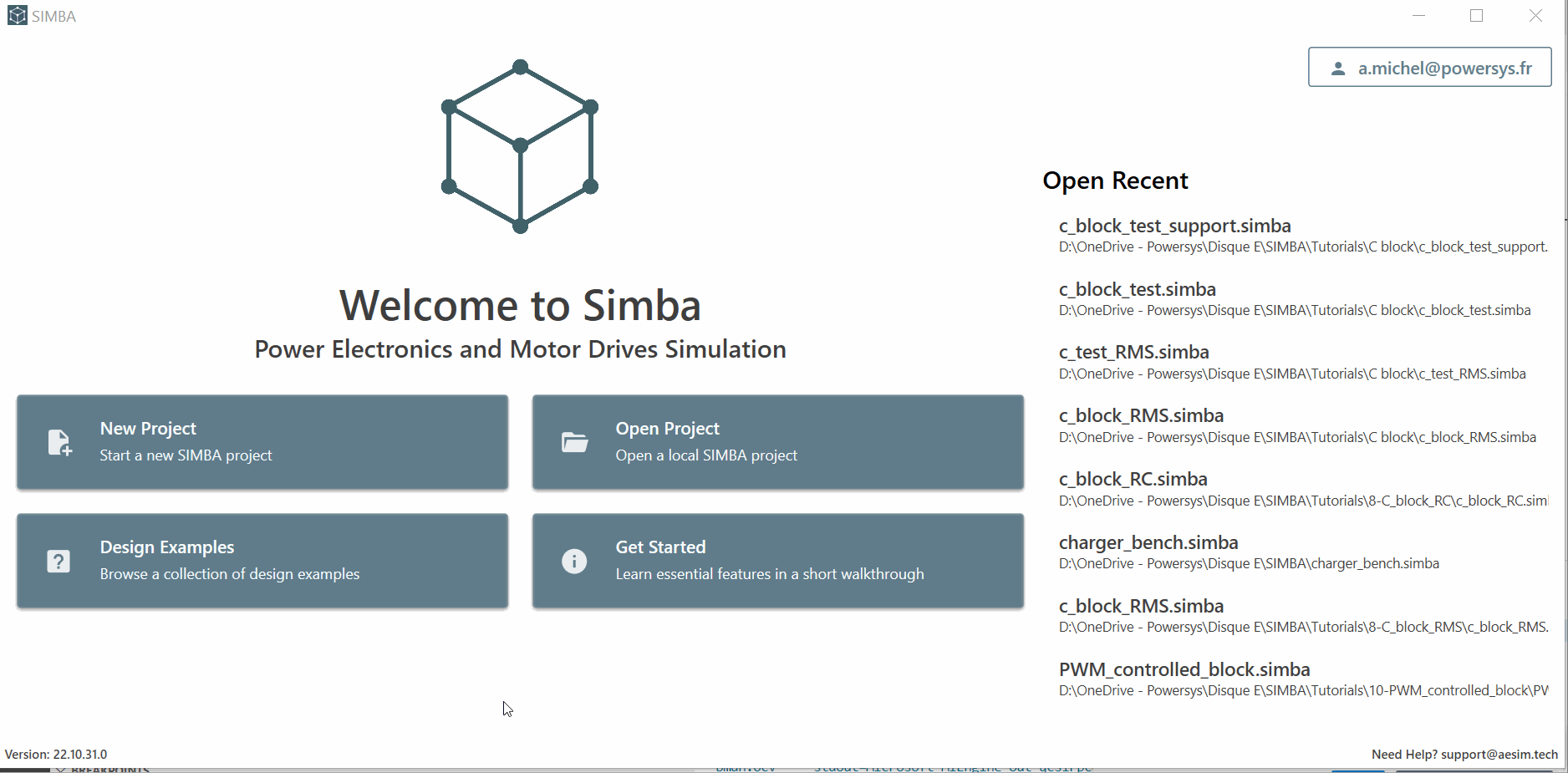Click the charger_bench.simba path text
This screenshot has height=773, width=1568.
1249,563
